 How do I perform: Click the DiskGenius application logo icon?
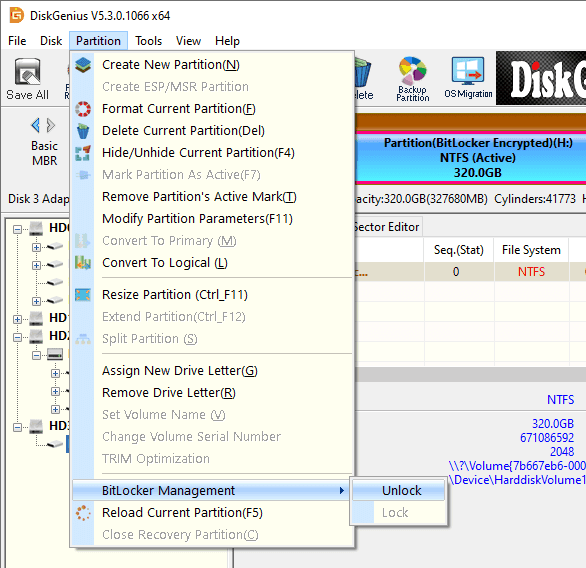[16, 16]
